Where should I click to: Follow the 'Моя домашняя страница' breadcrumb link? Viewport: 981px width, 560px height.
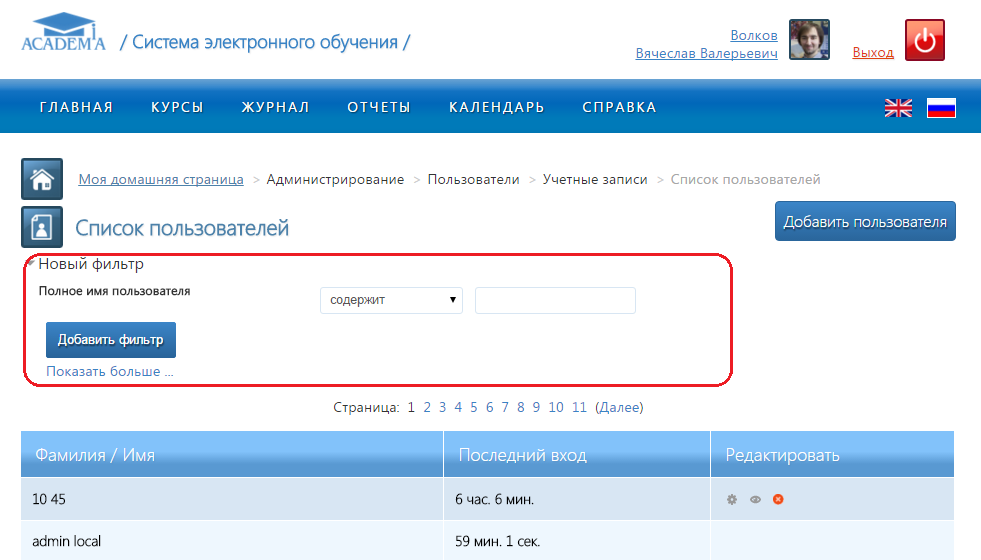(x=161, y=180)
